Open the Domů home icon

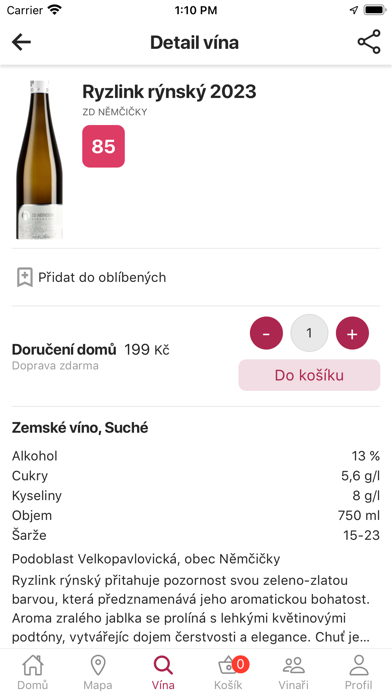coord(33,666)
